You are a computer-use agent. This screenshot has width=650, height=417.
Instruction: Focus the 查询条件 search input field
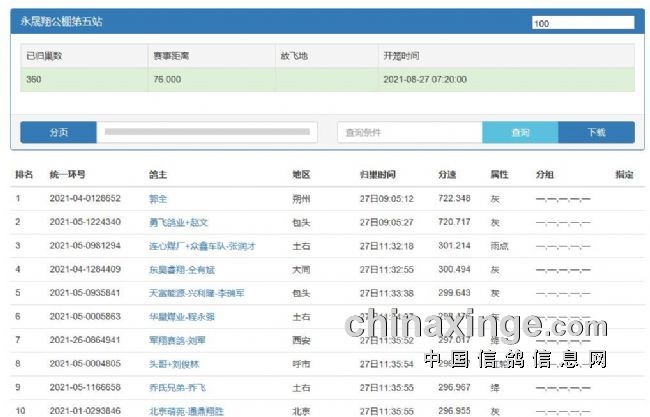pos(409,132)
